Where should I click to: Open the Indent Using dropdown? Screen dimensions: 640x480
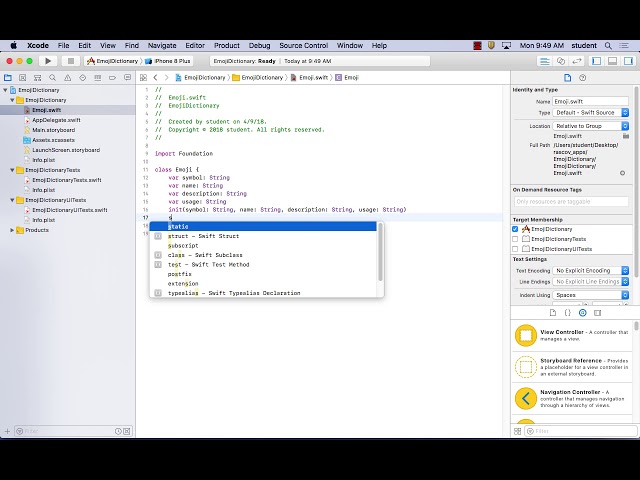click(x=591, y=295)
